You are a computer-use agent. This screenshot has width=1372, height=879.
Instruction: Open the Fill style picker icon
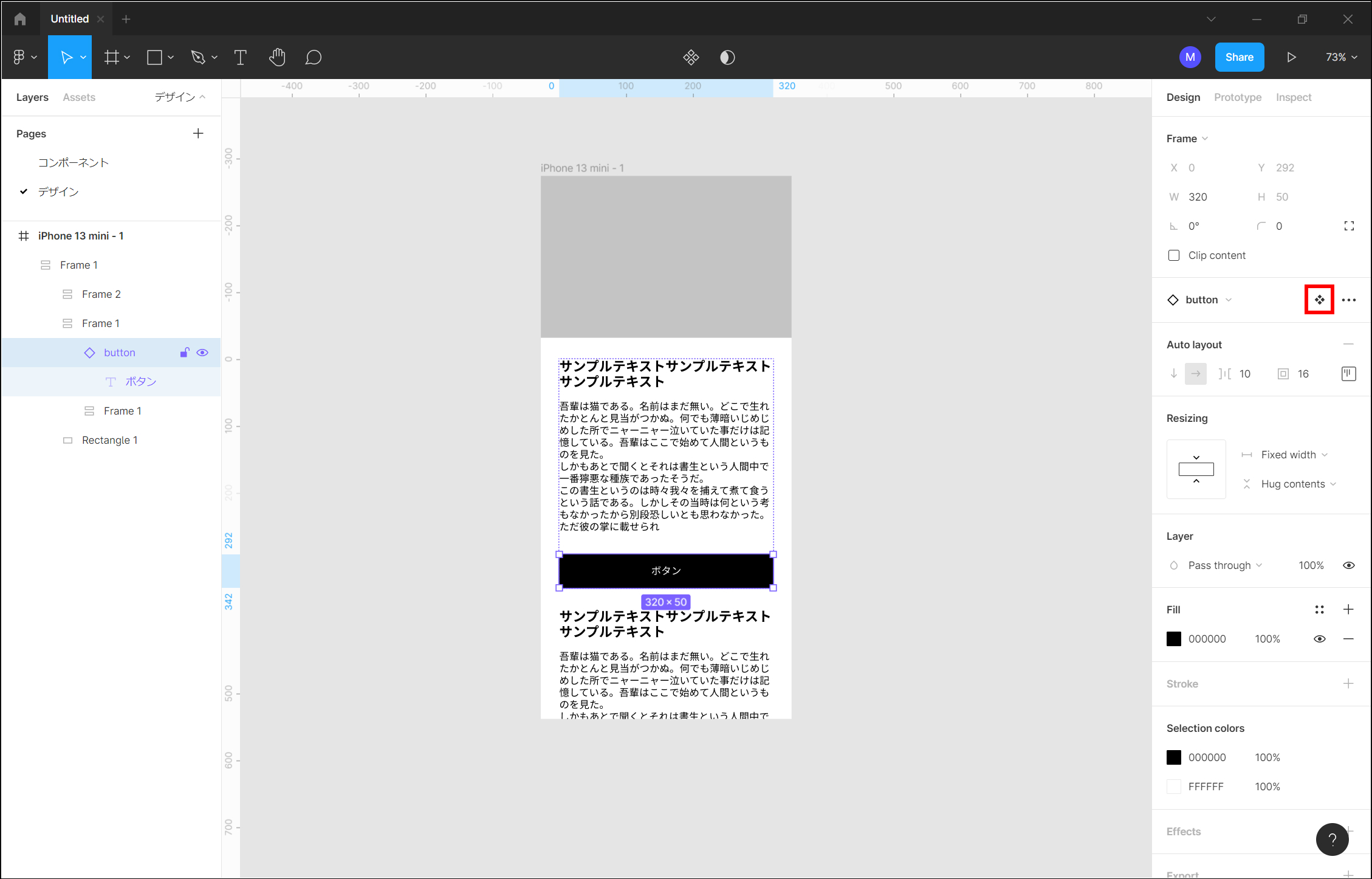coord(1319,610)
